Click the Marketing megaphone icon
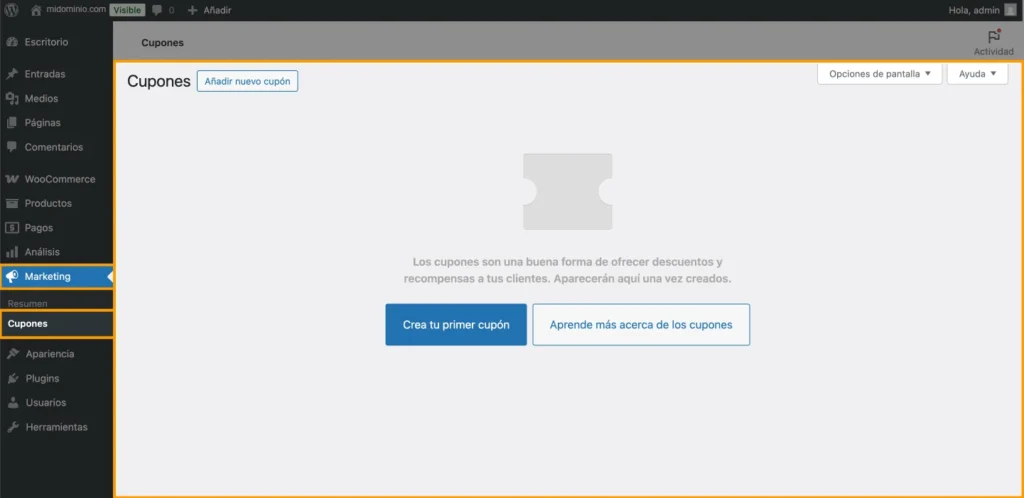1024x498 pixels. point(11,277)
